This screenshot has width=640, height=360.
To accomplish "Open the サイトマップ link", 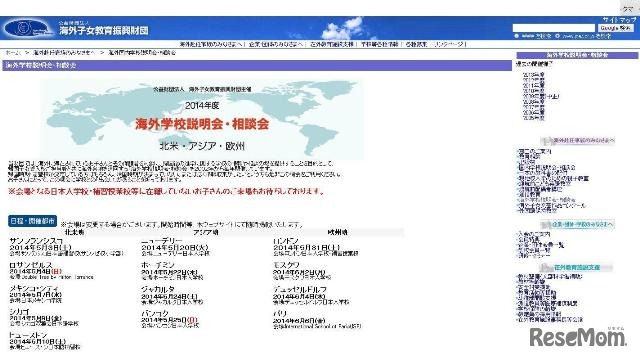I will point(619,19).
